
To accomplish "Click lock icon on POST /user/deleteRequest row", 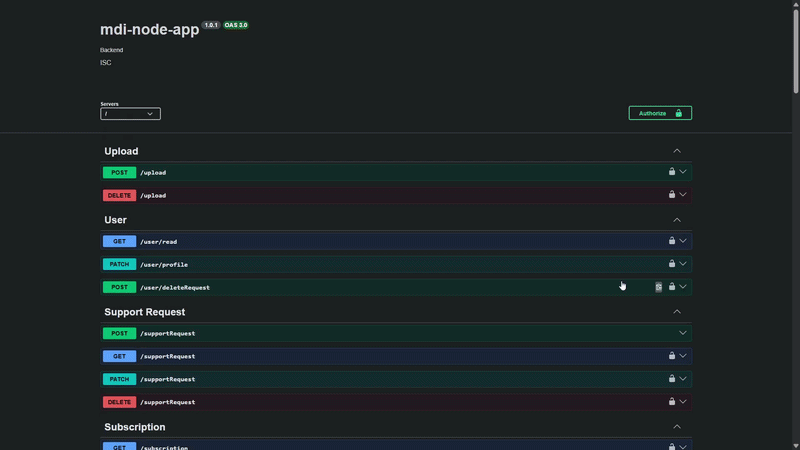I will [x=672, y=287].
